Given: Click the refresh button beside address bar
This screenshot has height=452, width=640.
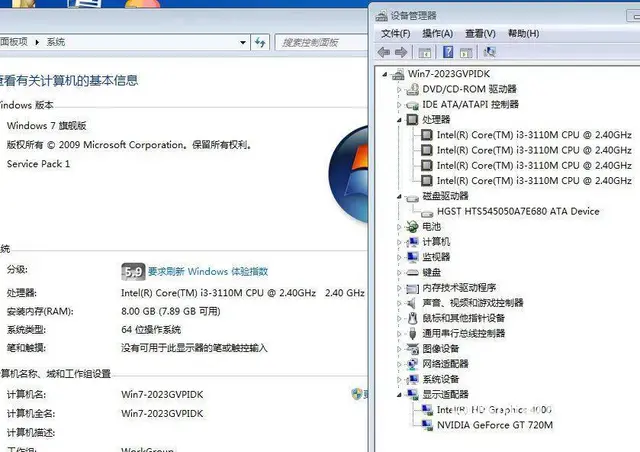Looking at the screenshot, I should pos(260,42).
